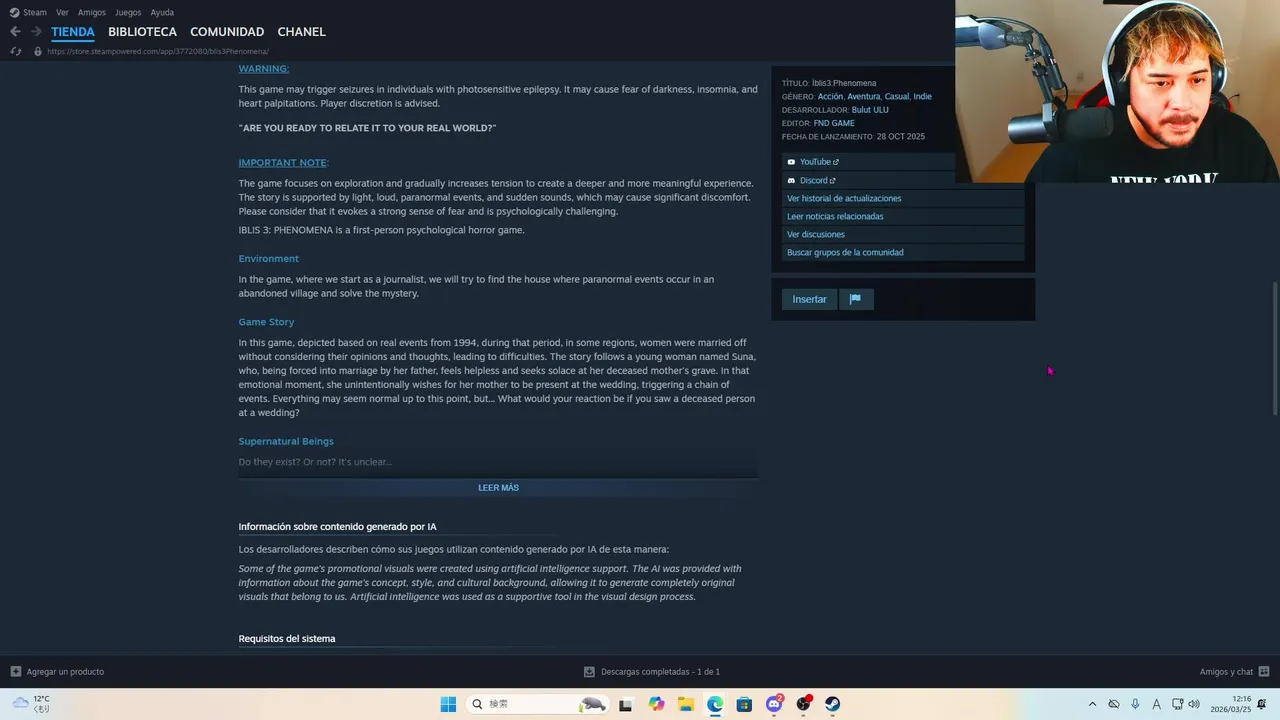Go forward with the Steam forward arrow
The width and height of the screenshot is (1280, 720).
[36, 32]
